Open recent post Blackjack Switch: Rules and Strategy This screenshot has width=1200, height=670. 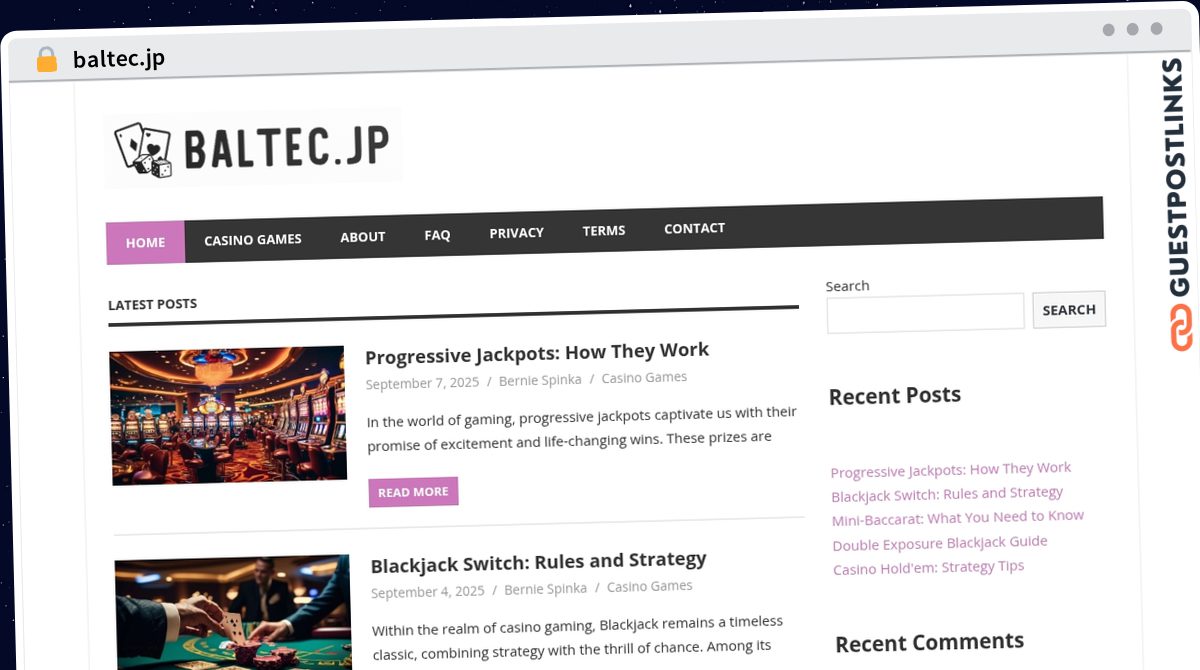tap(947, 494)
